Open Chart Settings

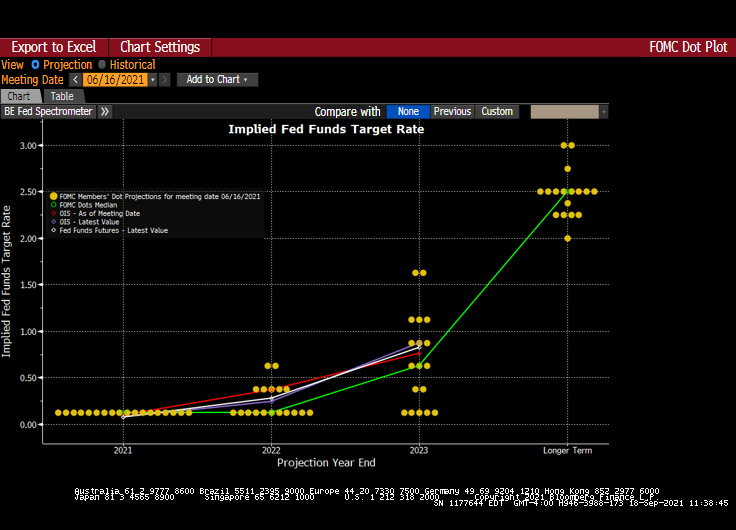coord(160,47)
